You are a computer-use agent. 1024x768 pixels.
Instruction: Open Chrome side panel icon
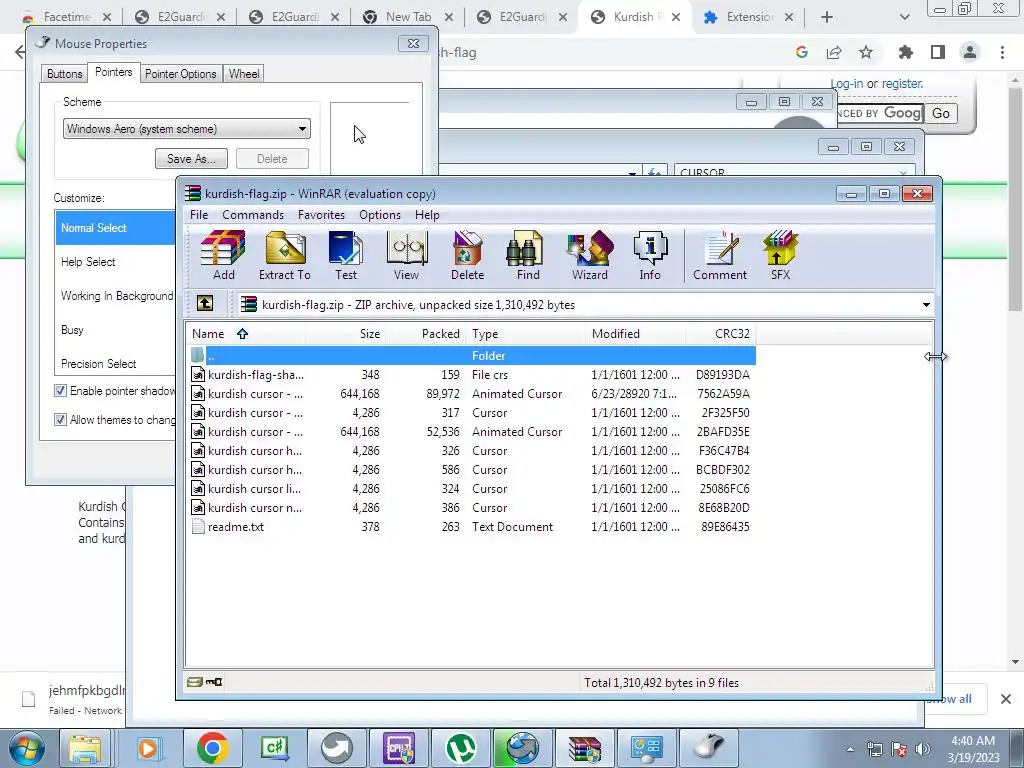click(938, 52)
